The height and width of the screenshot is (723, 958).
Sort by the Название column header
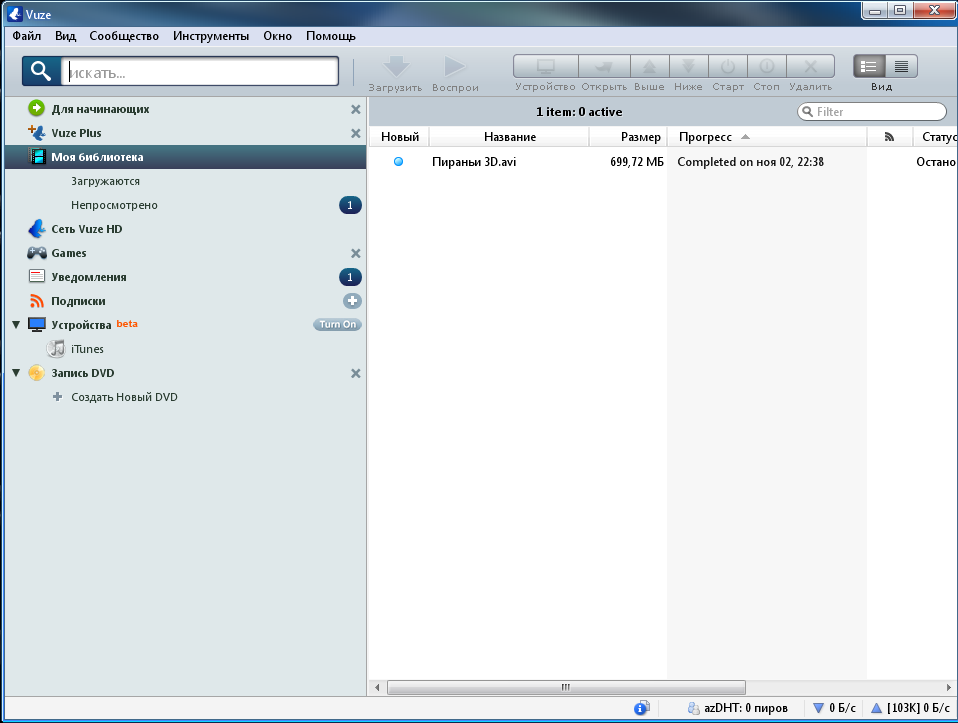[x=510, y=137]
